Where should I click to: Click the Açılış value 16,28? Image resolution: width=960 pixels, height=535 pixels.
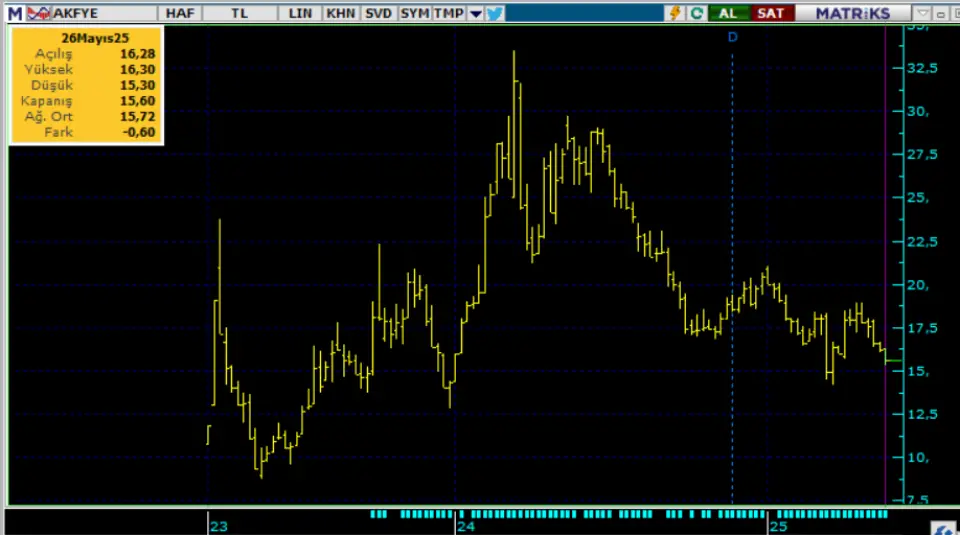point(137,54)
